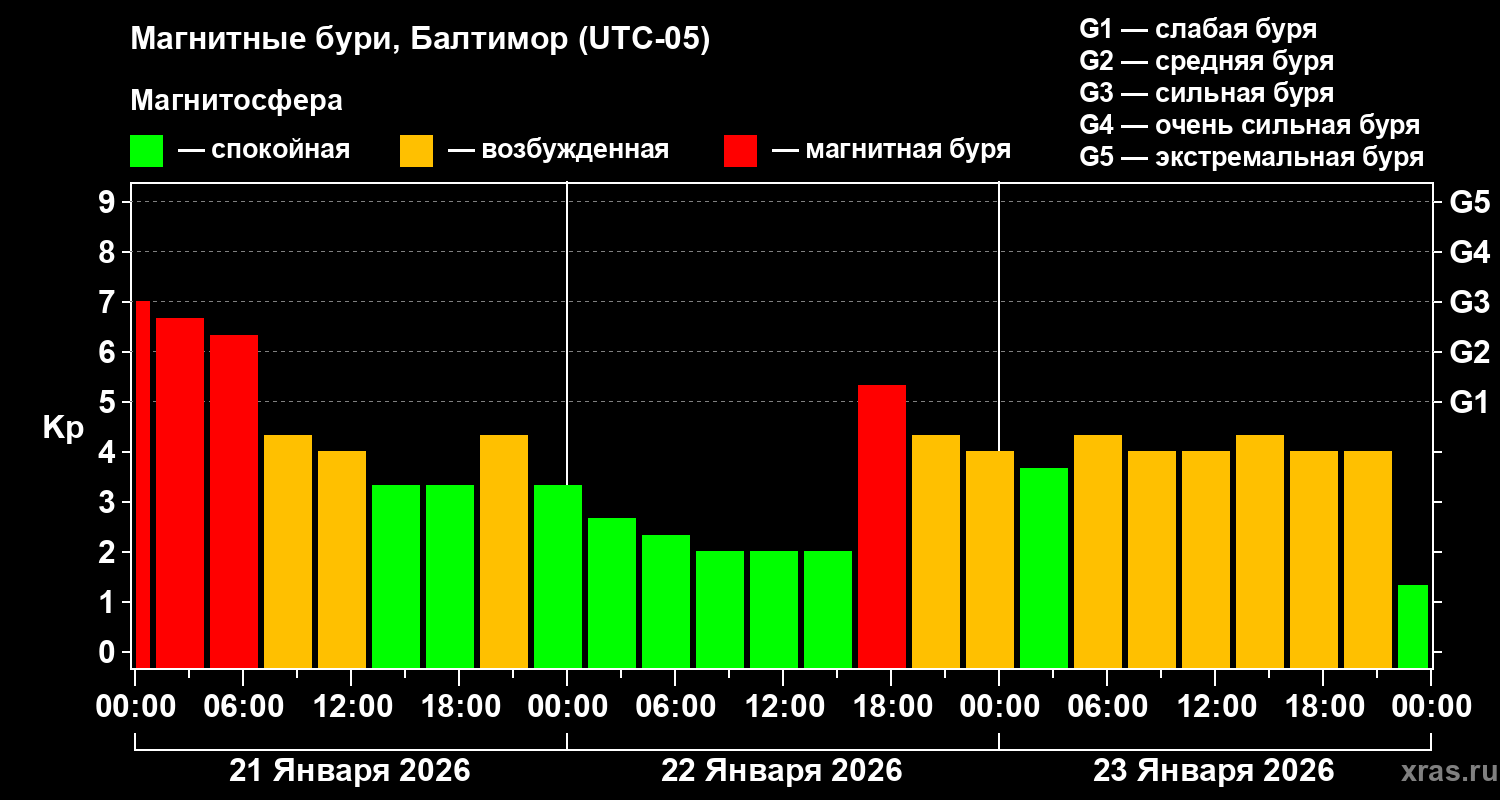The height and width of the screenshot is (800, 1500).
Task: Click the red 'магнитная буря' legend swatch
Action: pyautogui.click(x=740, y=151)
